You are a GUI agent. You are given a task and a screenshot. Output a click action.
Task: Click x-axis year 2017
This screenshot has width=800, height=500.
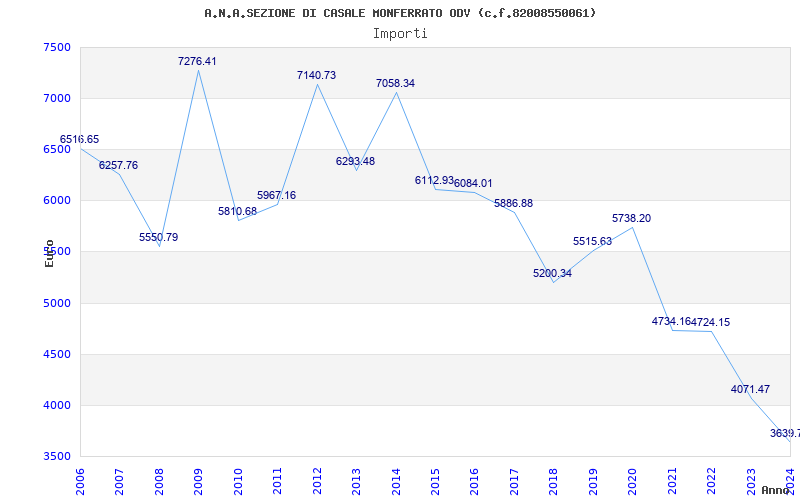click(514, 481)
